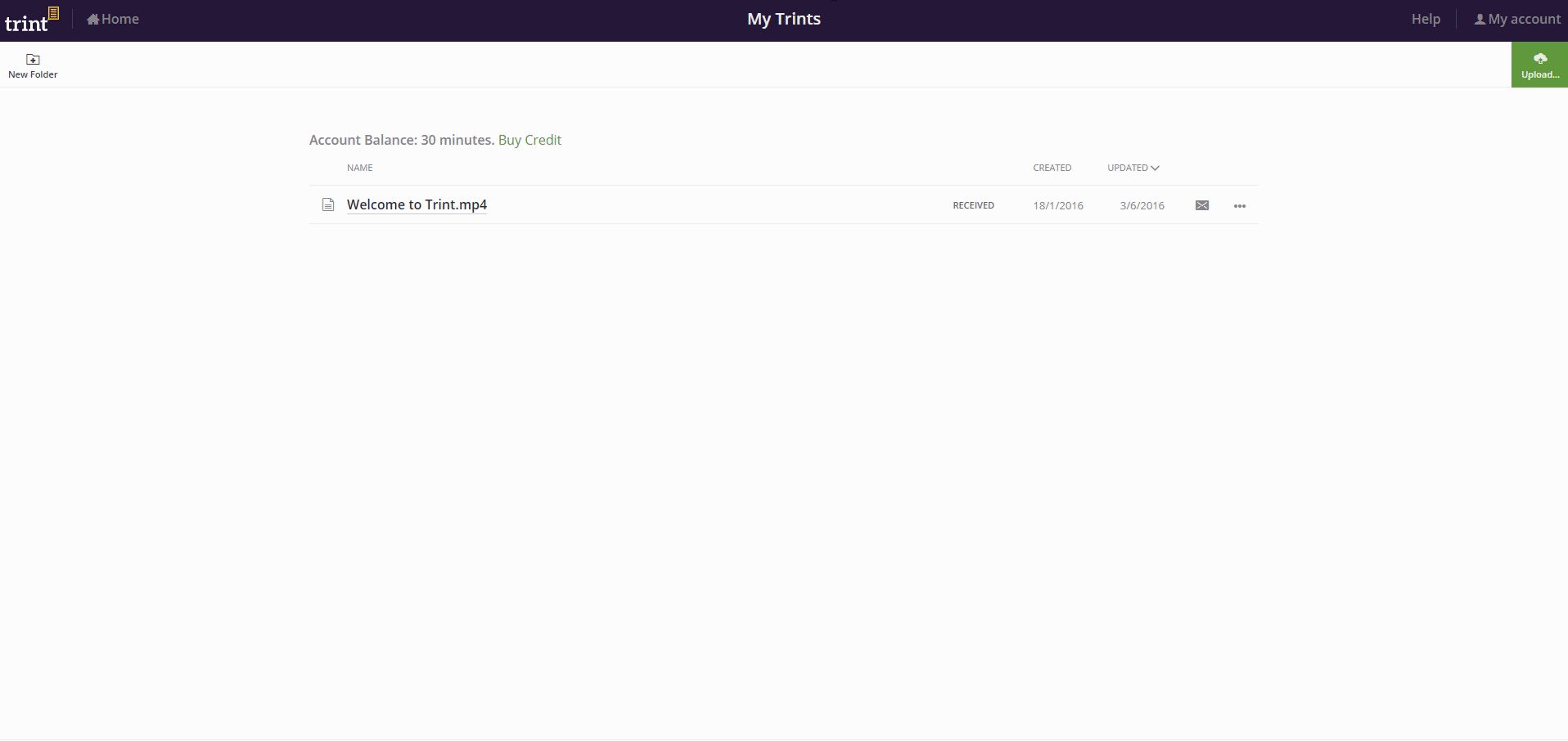Screen dimensions: 1568x741
Task: Click the person icon next to My account
Action: pyautogui.click(x=1480, y=20)
